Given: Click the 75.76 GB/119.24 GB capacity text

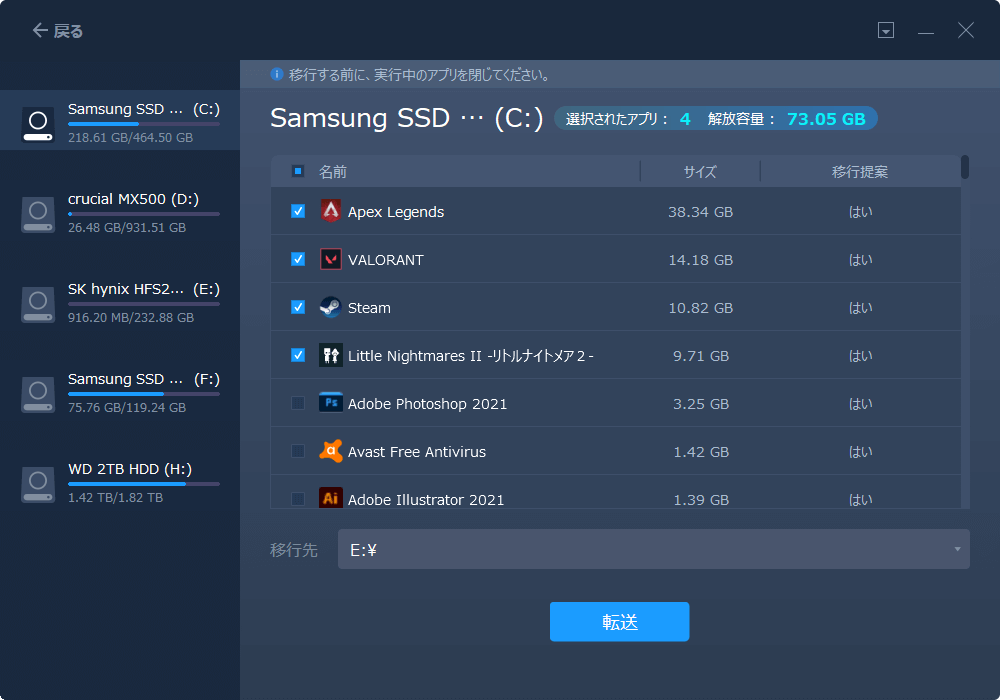Looking at the screenshot, I should (127, 407).
